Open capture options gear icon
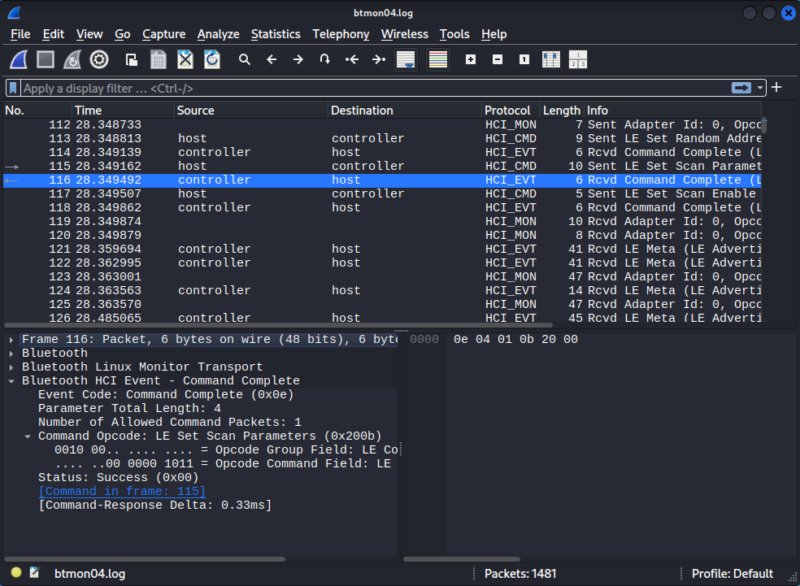Viewport: 800px width, 586px height. [99, 60]
